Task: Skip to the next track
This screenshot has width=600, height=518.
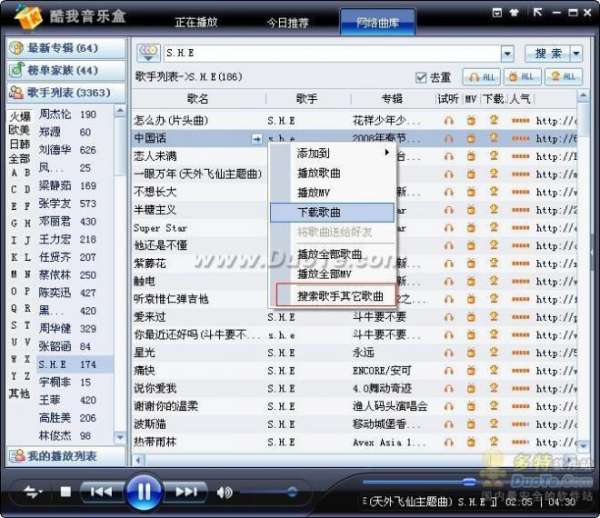Action: click(186, 492)
